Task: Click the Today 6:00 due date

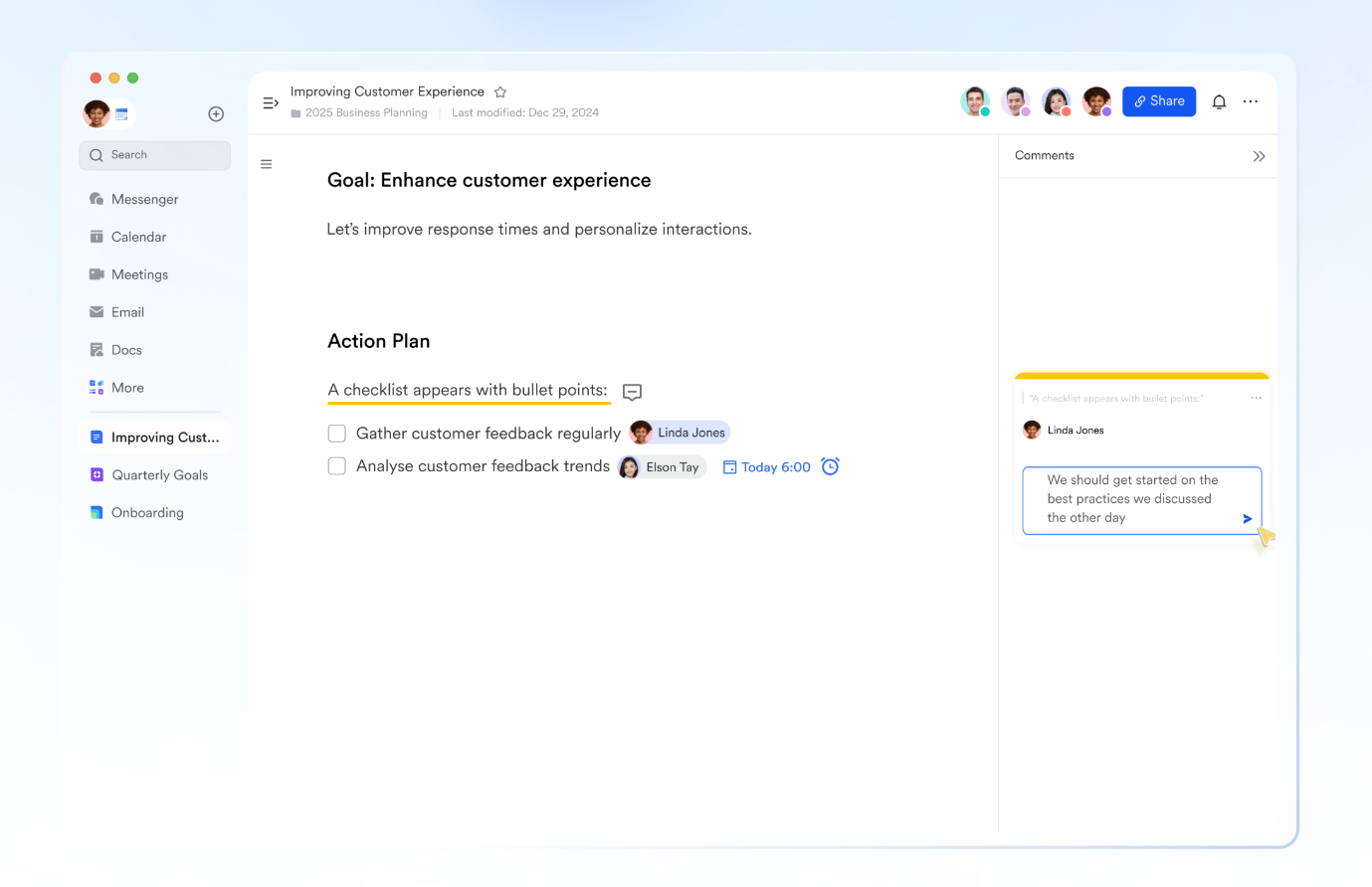Action: [776, 467]
